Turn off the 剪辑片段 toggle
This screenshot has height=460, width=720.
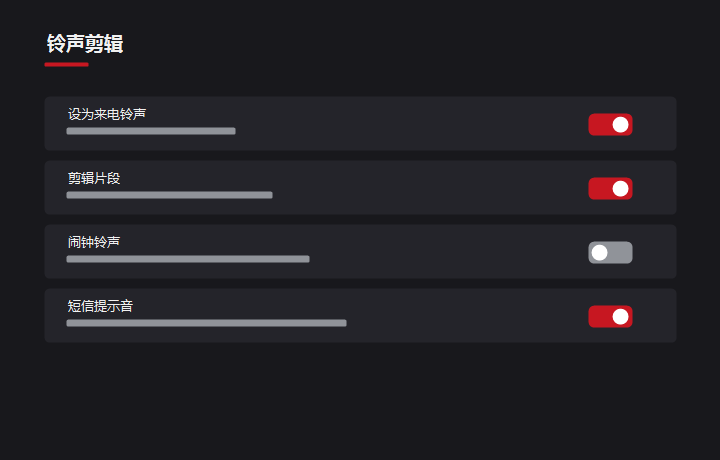point(610,189)
